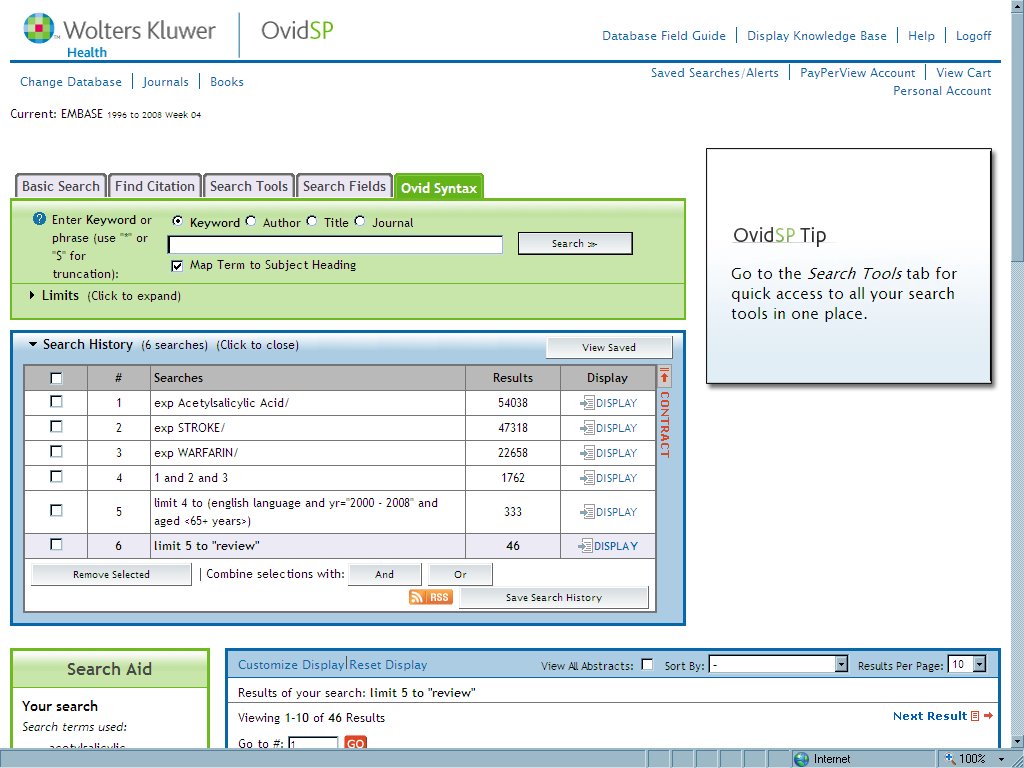
Task: Click View Cart link
Action: click(x=964, y=72)
